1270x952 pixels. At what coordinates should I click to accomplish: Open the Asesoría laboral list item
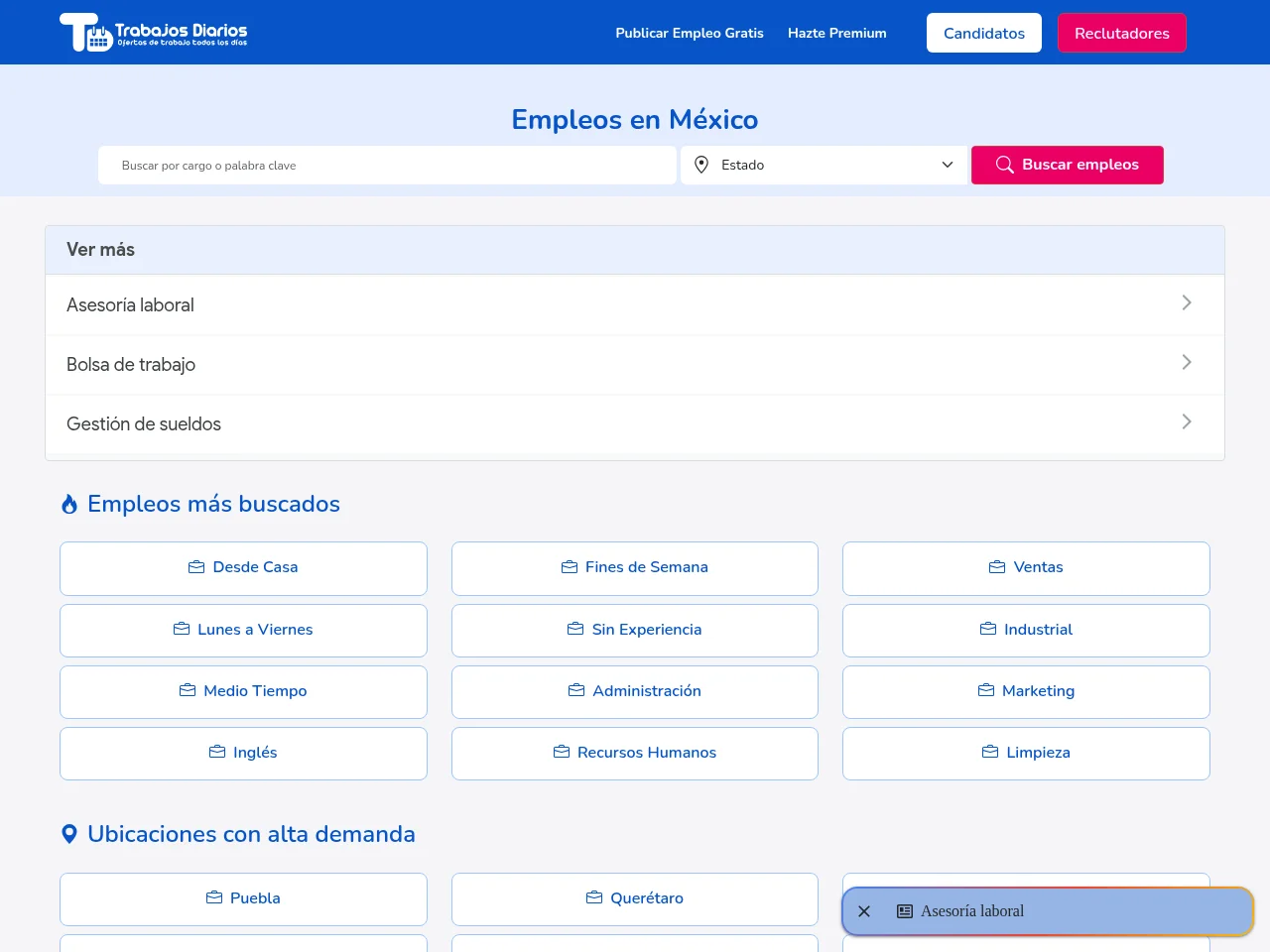pyautogui.click(x=635, y=304)
